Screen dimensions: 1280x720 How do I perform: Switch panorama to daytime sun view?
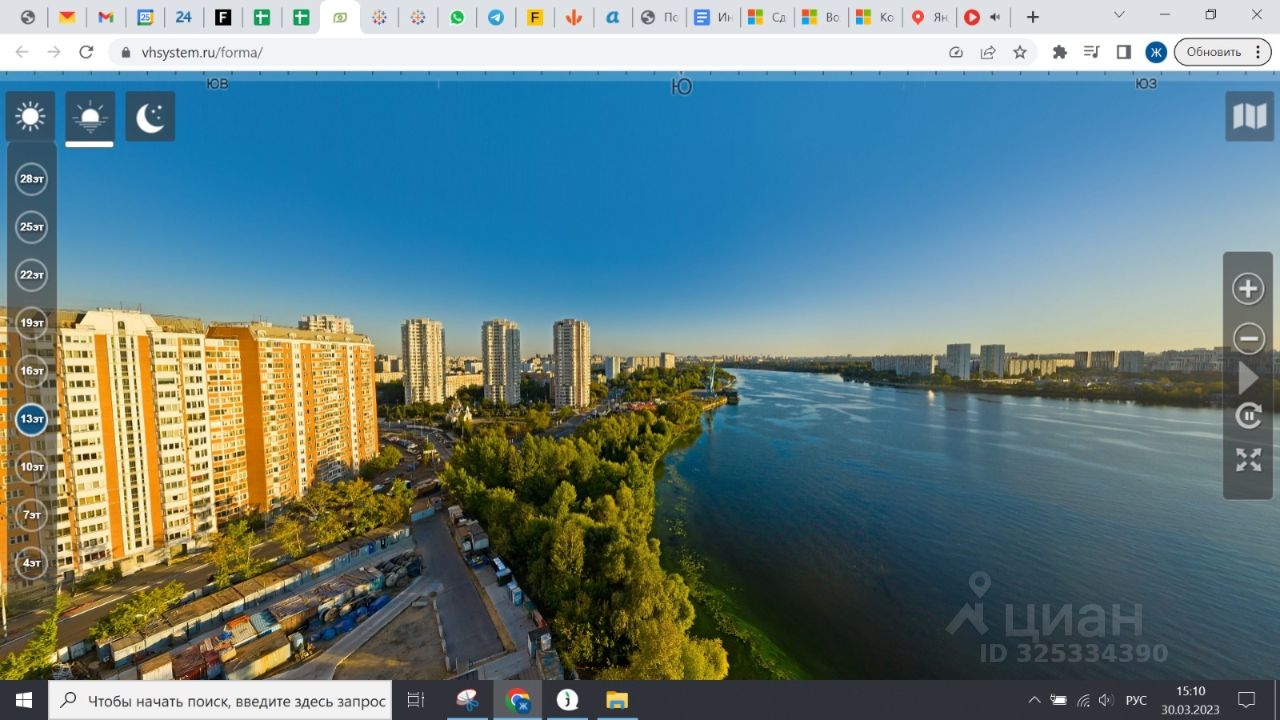tap(30, 117)
